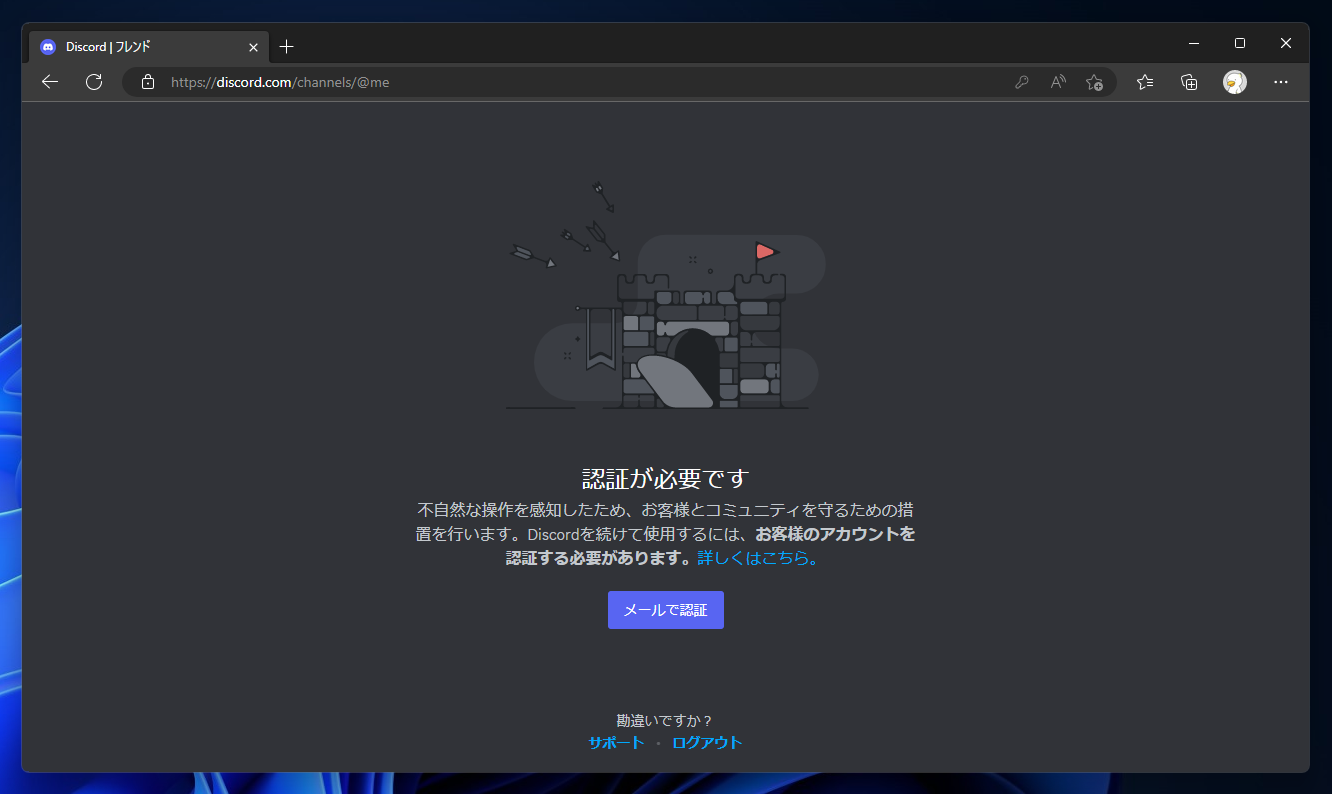
Task: Open the Favorites list
Action: click(x=1144, y=82)
